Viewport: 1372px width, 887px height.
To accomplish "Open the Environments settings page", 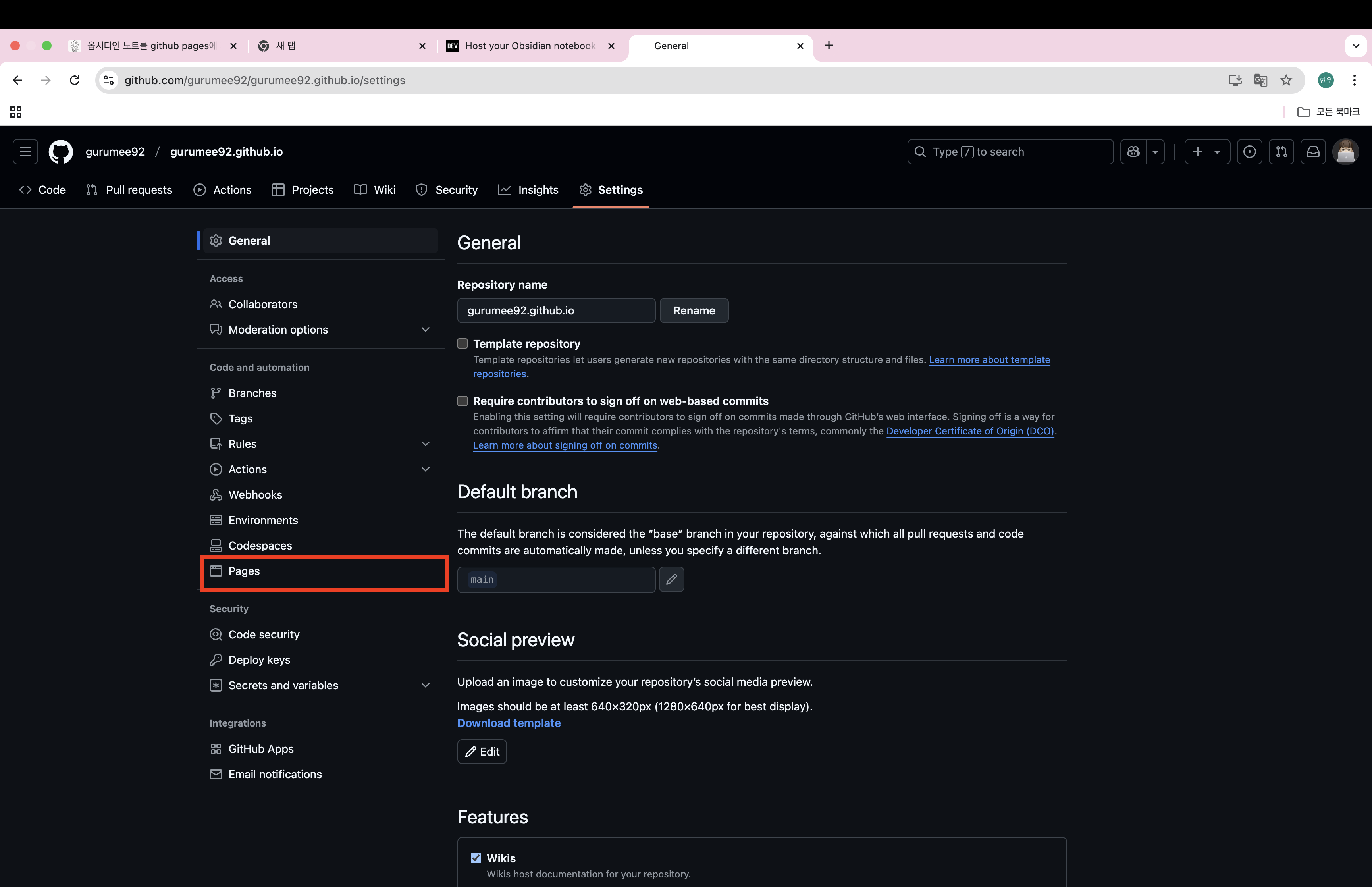I will (x=320, y=520).
